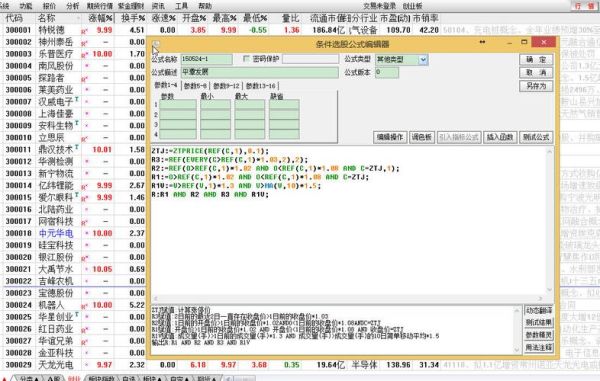This screenshot has width=600, height=381.
Task: Expand the 分类▲ tab at the bottom
Action: coord(29,378)
